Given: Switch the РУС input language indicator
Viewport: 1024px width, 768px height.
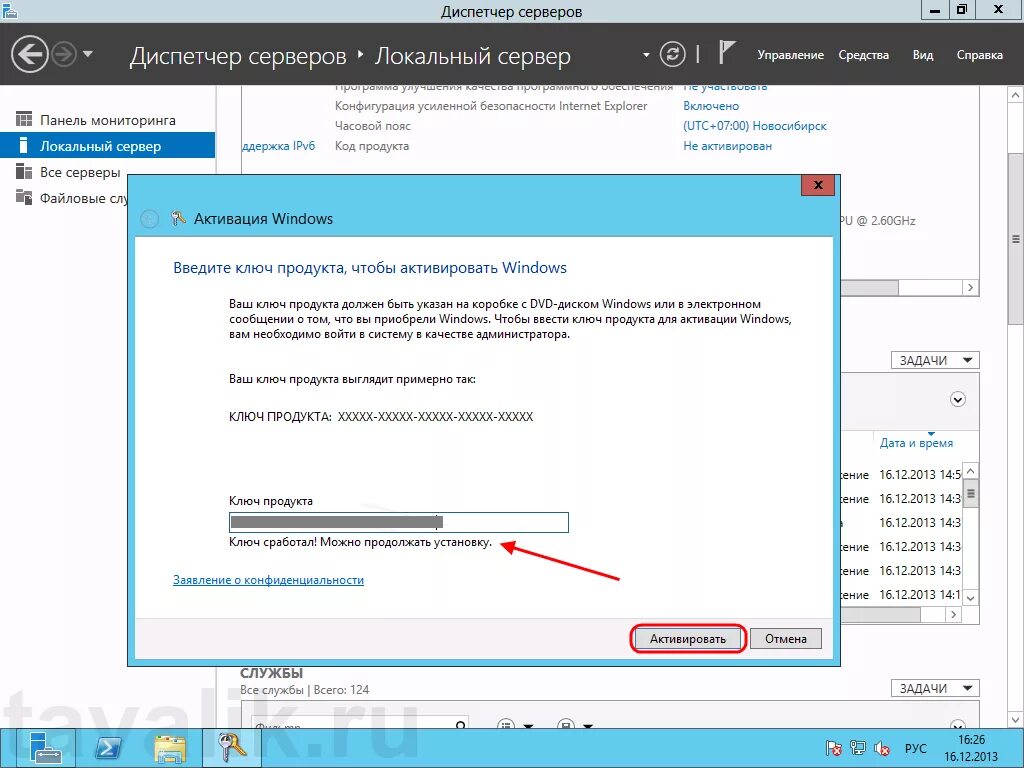Looking at the screenshot, I should click(x=916, y=748).
